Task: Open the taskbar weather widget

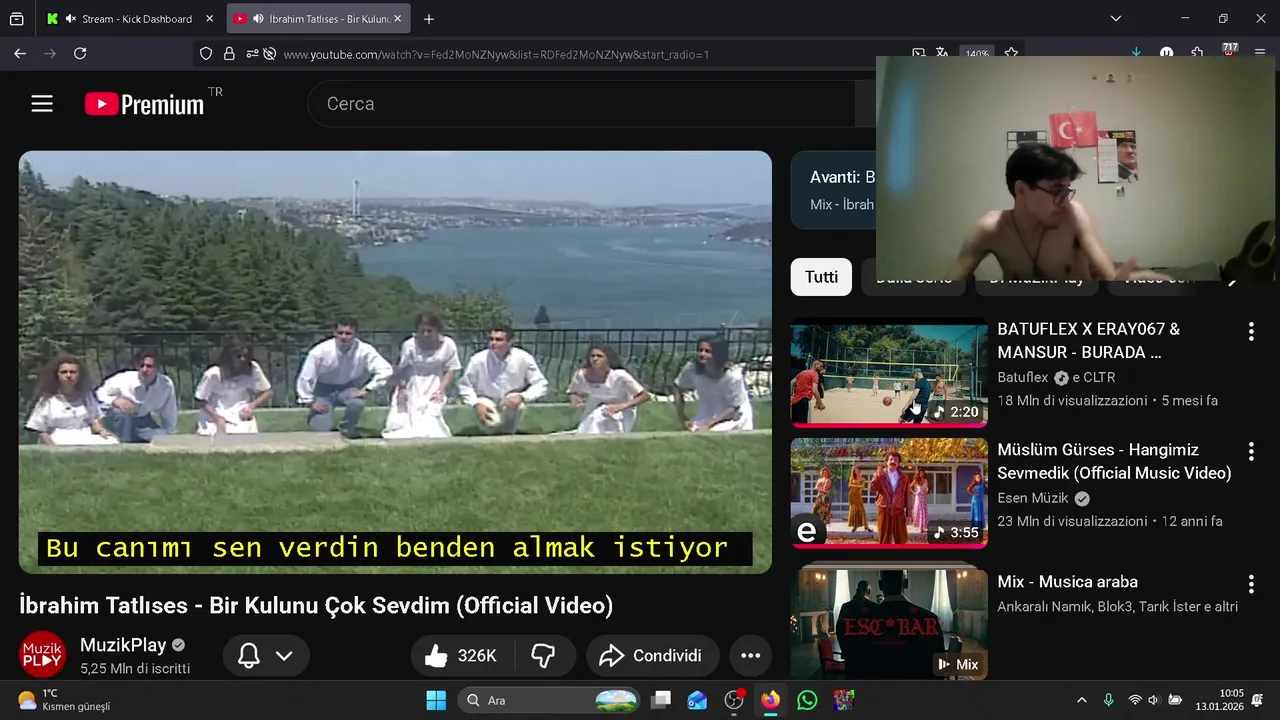Action: point(65,700)
